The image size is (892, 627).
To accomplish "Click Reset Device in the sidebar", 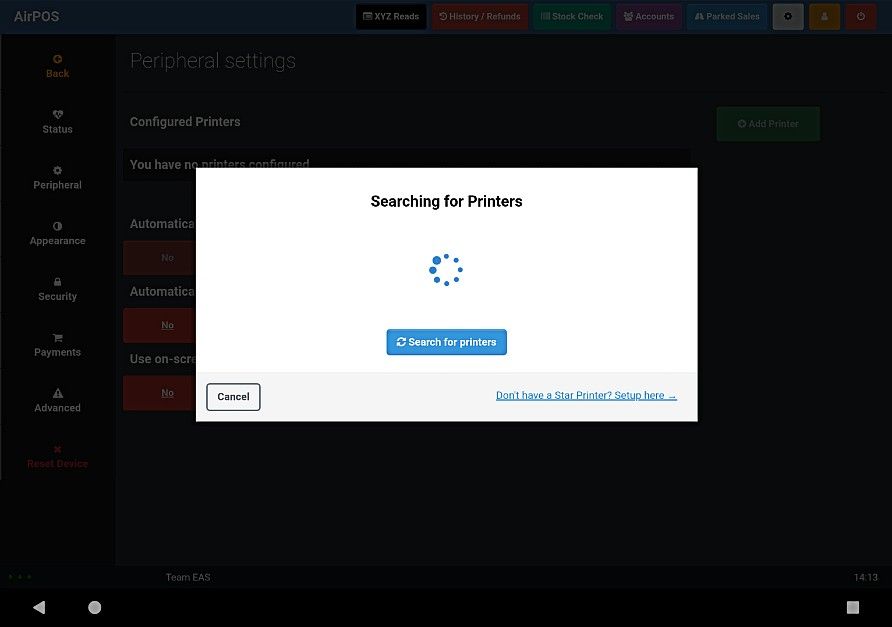I will pos(57,457).
